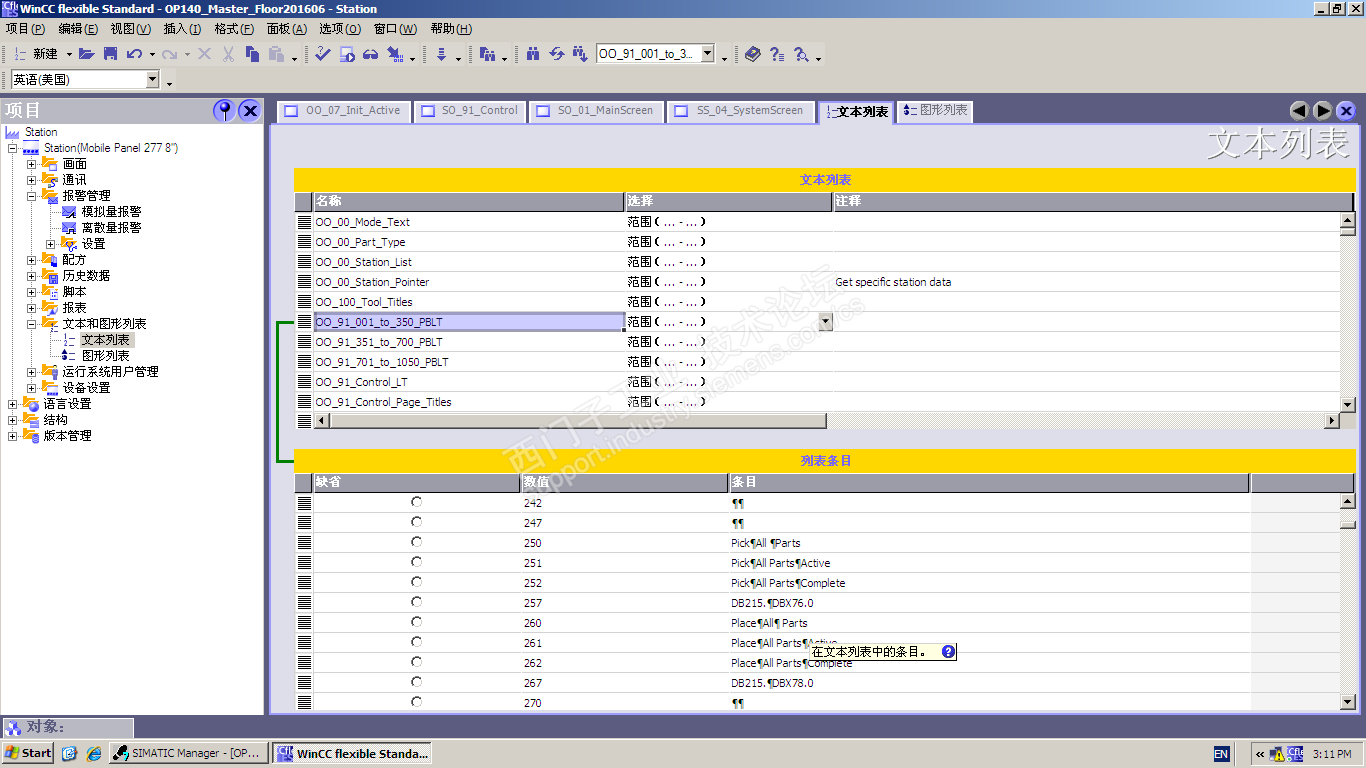Collapse the 文本和图形列表 folder

pos(31,324)
